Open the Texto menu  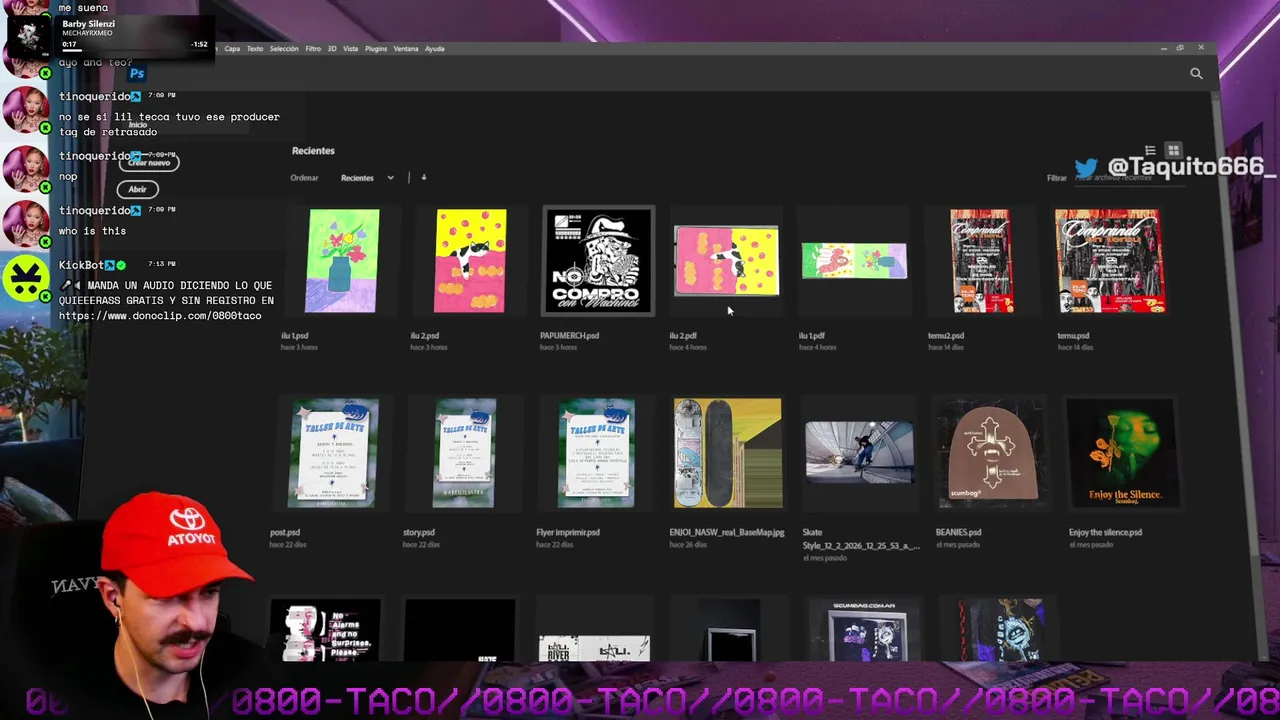point(255,48)
